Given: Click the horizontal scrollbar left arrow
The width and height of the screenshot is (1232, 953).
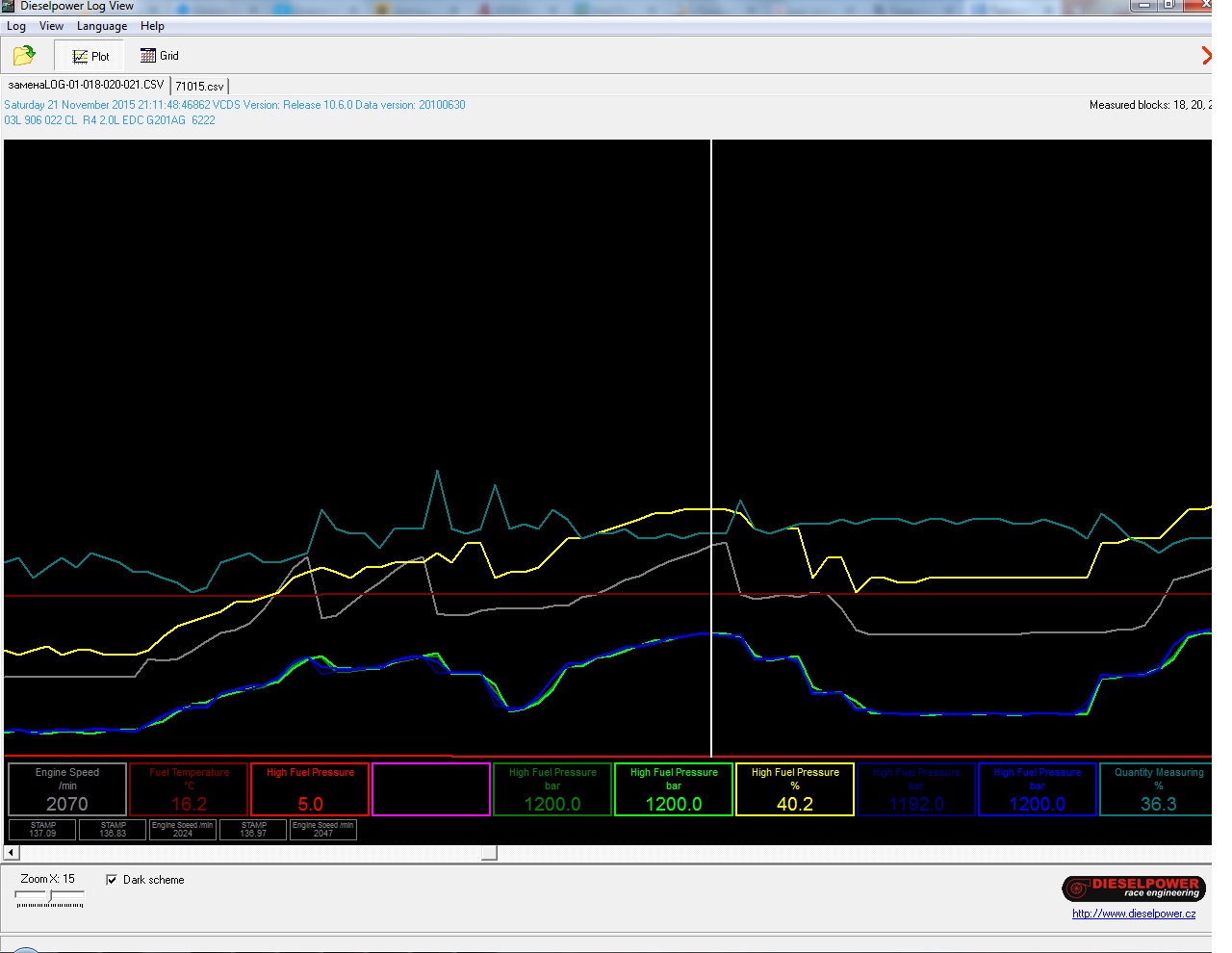Looking at the screenshot, I should (12, 852).
